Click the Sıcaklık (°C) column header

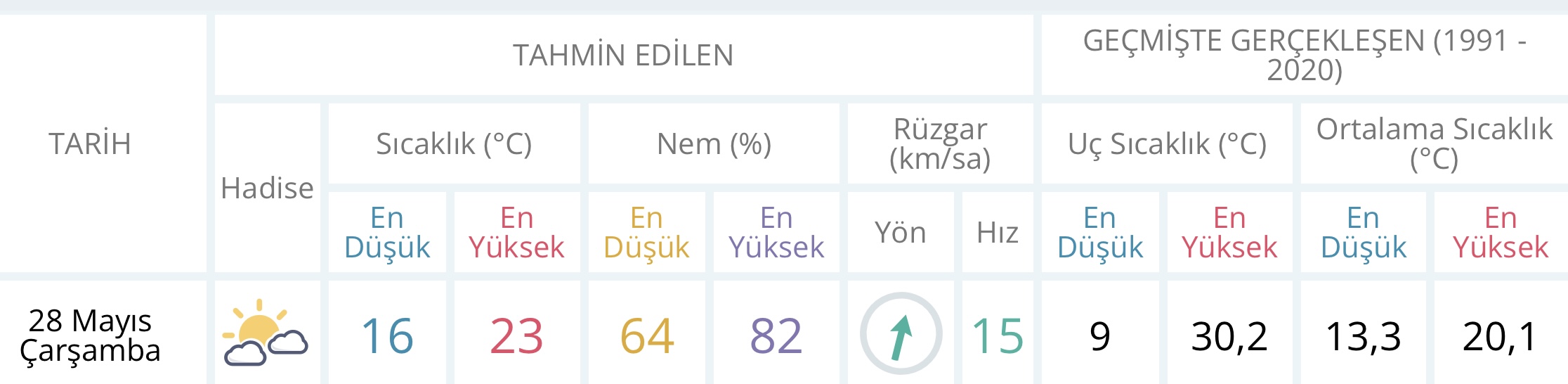454,143
